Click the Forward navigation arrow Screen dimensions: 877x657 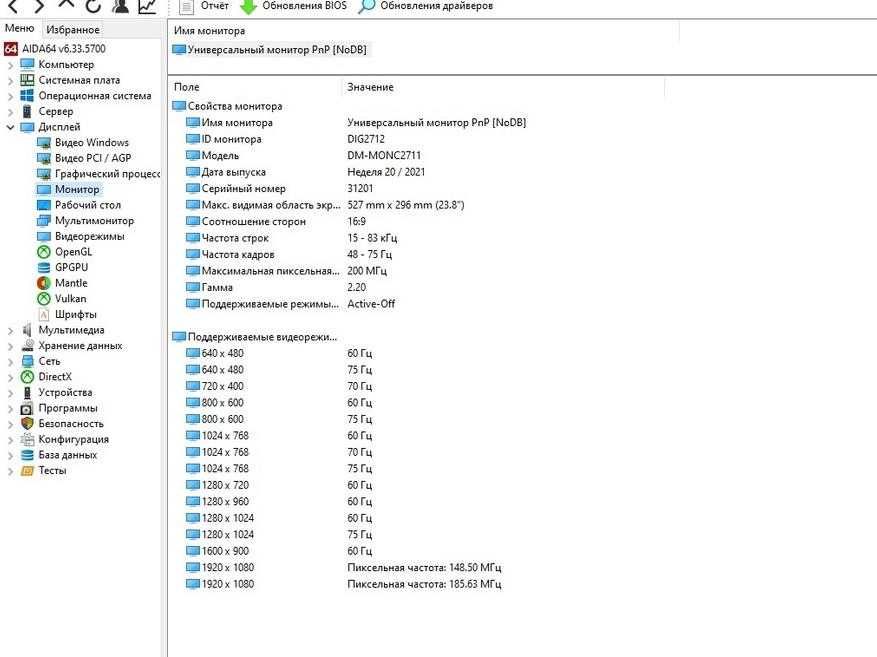click(x=39, y=6)
